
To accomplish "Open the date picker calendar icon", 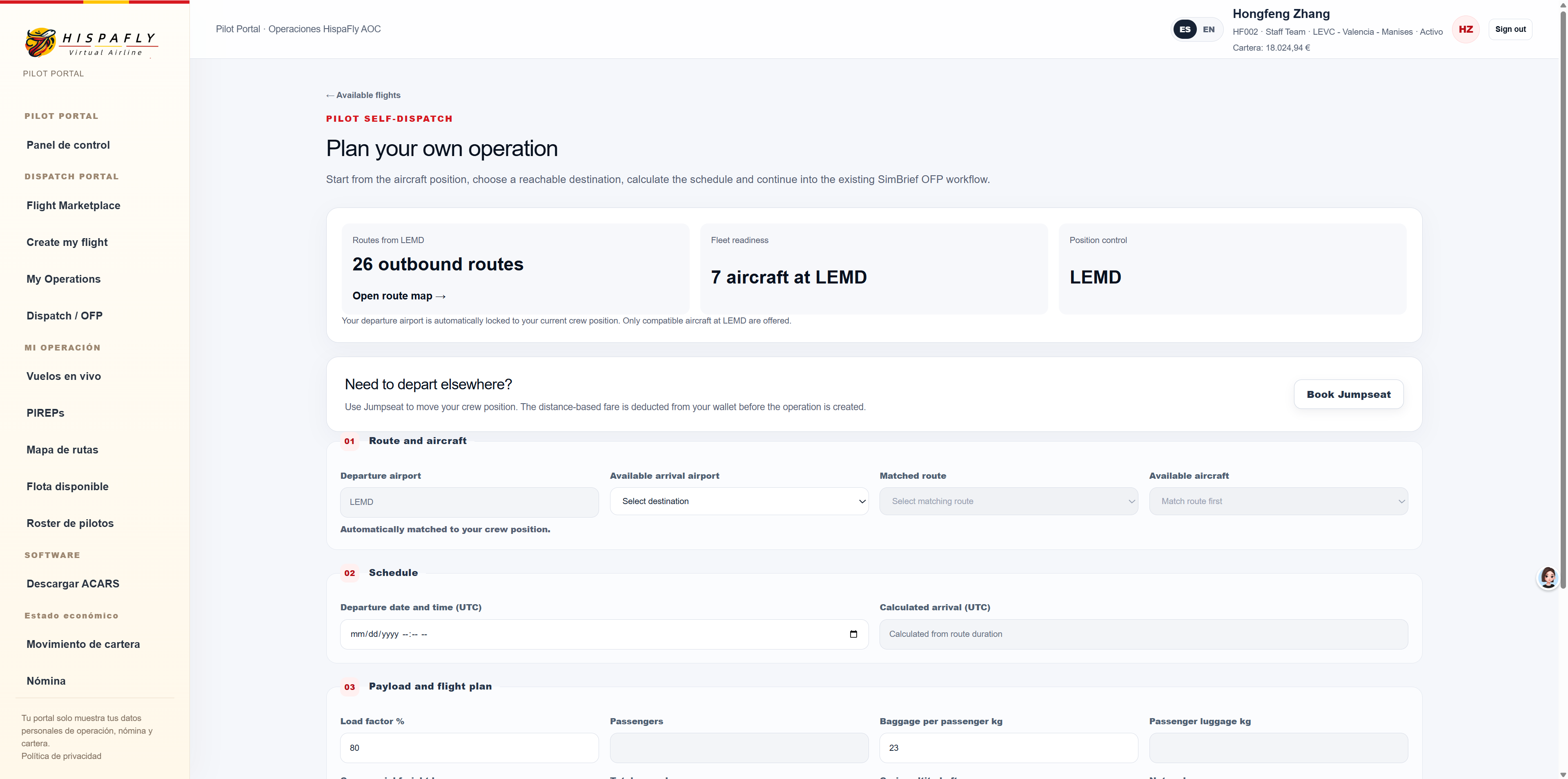I will [853, 634].
